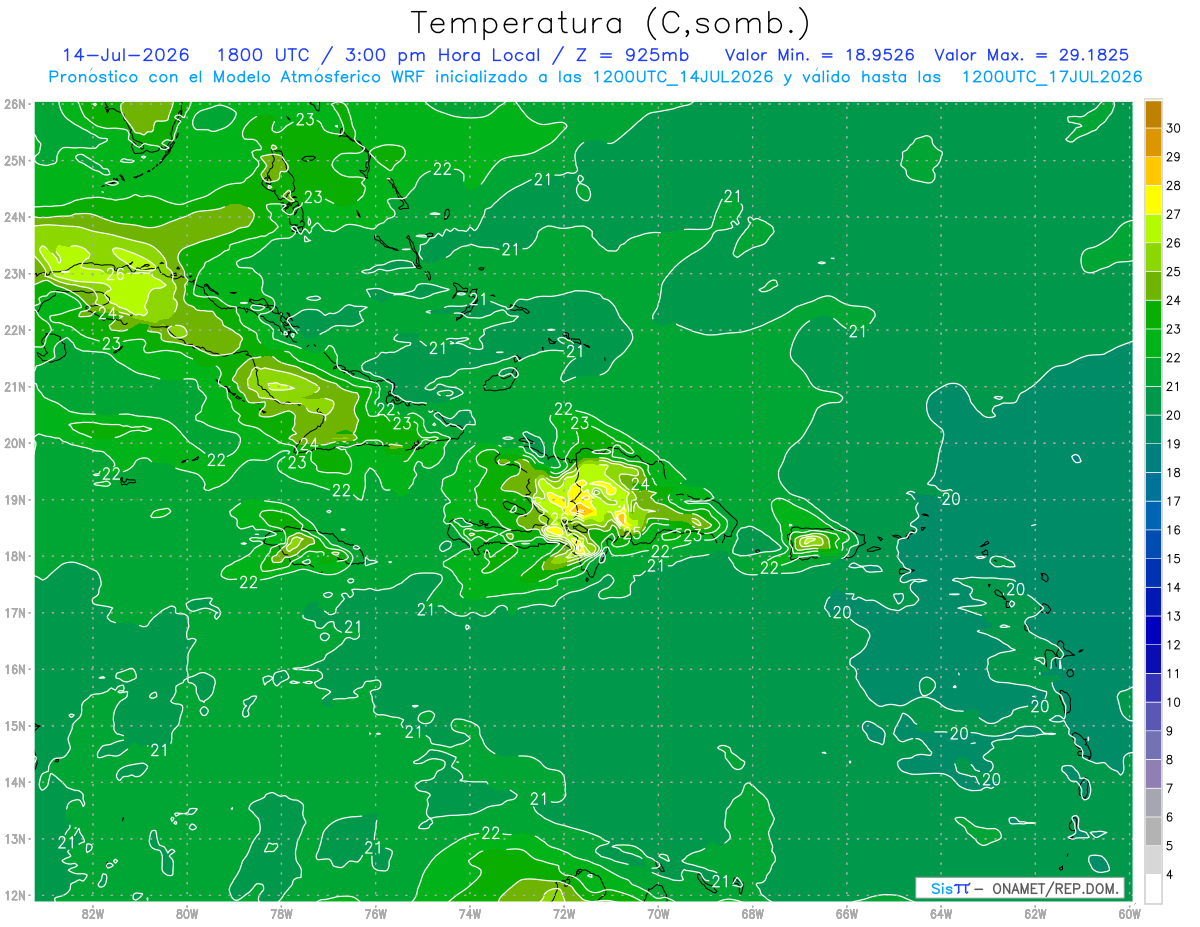The image size is (1200, 927).
Task: Select valid-until time "1200UTC_17JUL2026"
Action: [x=1052, y=77]
